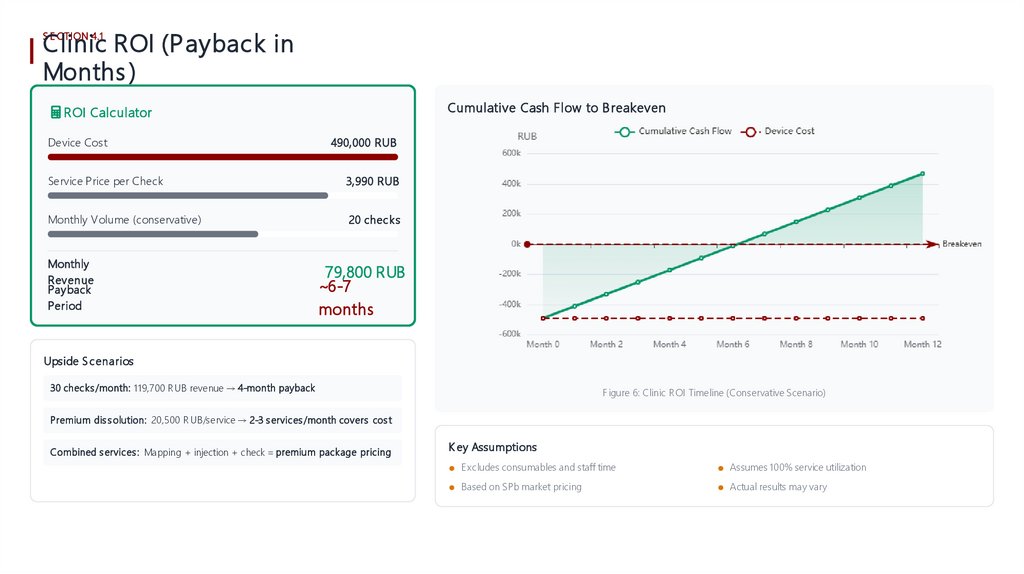Screen dimensions: 1024x574
Task: Click the Breakeven arrowhead on the chart
Action: click(933, 243)
